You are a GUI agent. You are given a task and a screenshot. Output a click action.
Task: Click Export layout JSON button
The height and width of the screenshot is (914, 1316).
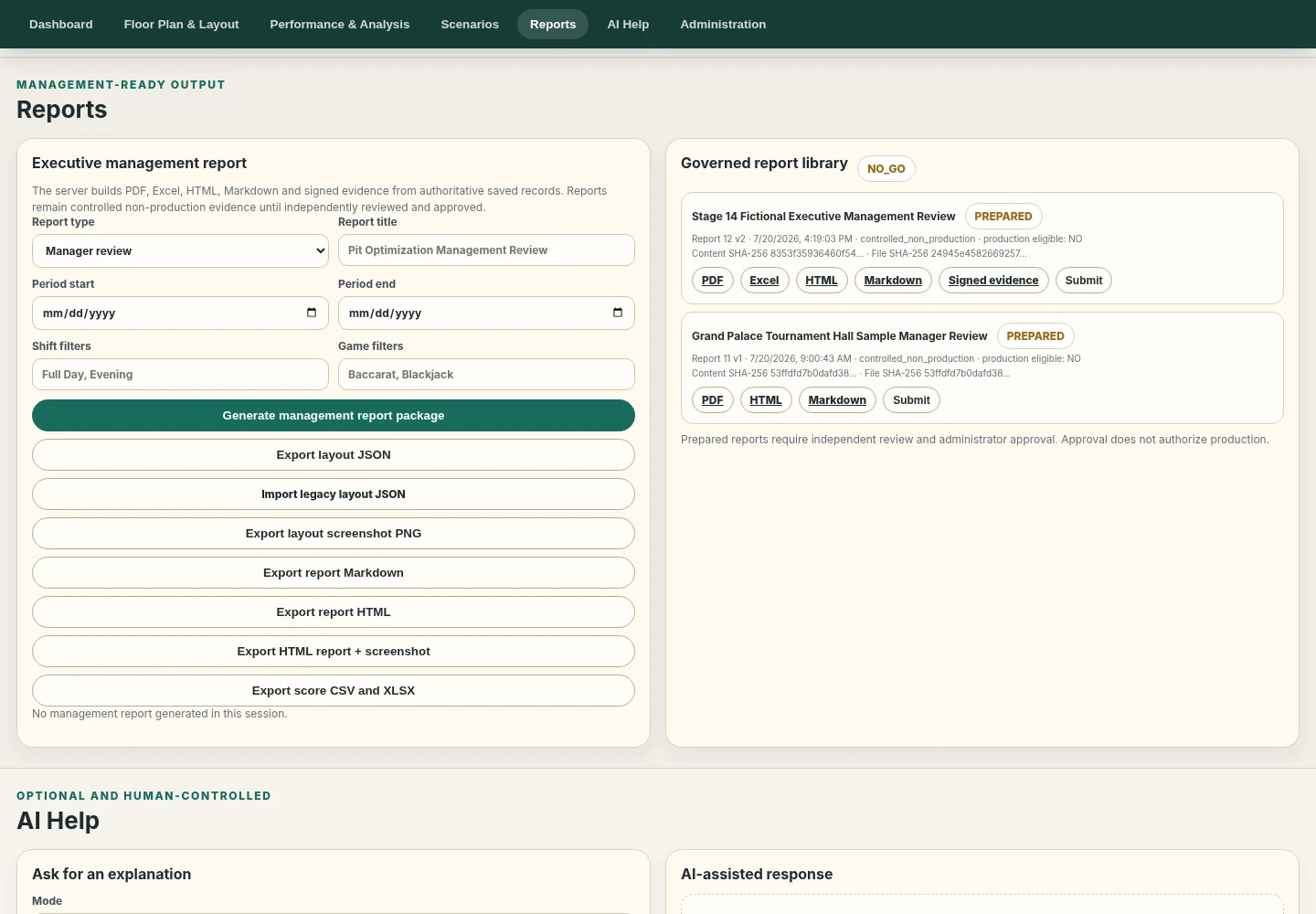point(334,455)
